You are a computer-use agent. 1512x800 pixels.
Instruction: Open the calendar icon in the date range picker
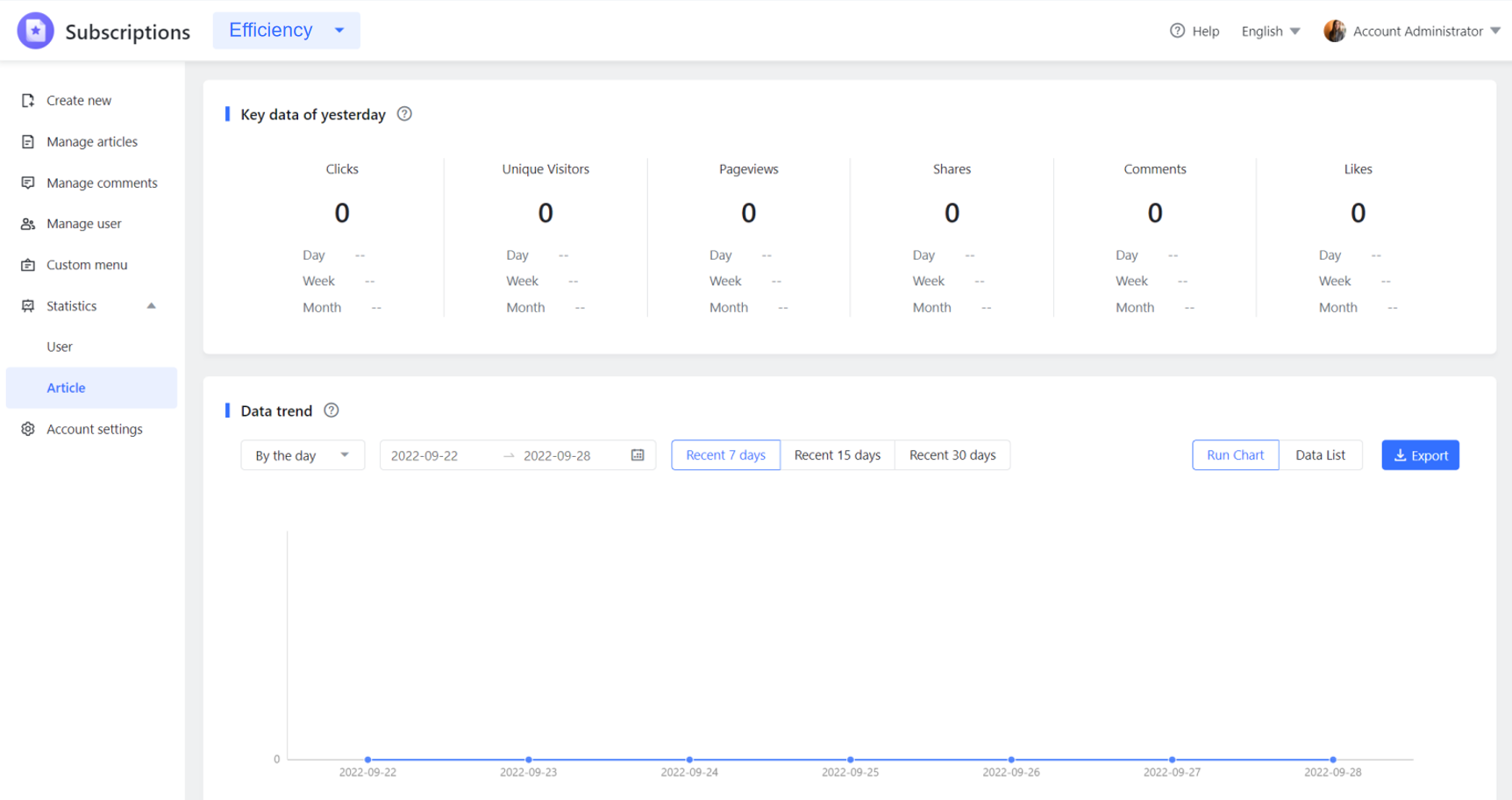[x=637, y=455]
